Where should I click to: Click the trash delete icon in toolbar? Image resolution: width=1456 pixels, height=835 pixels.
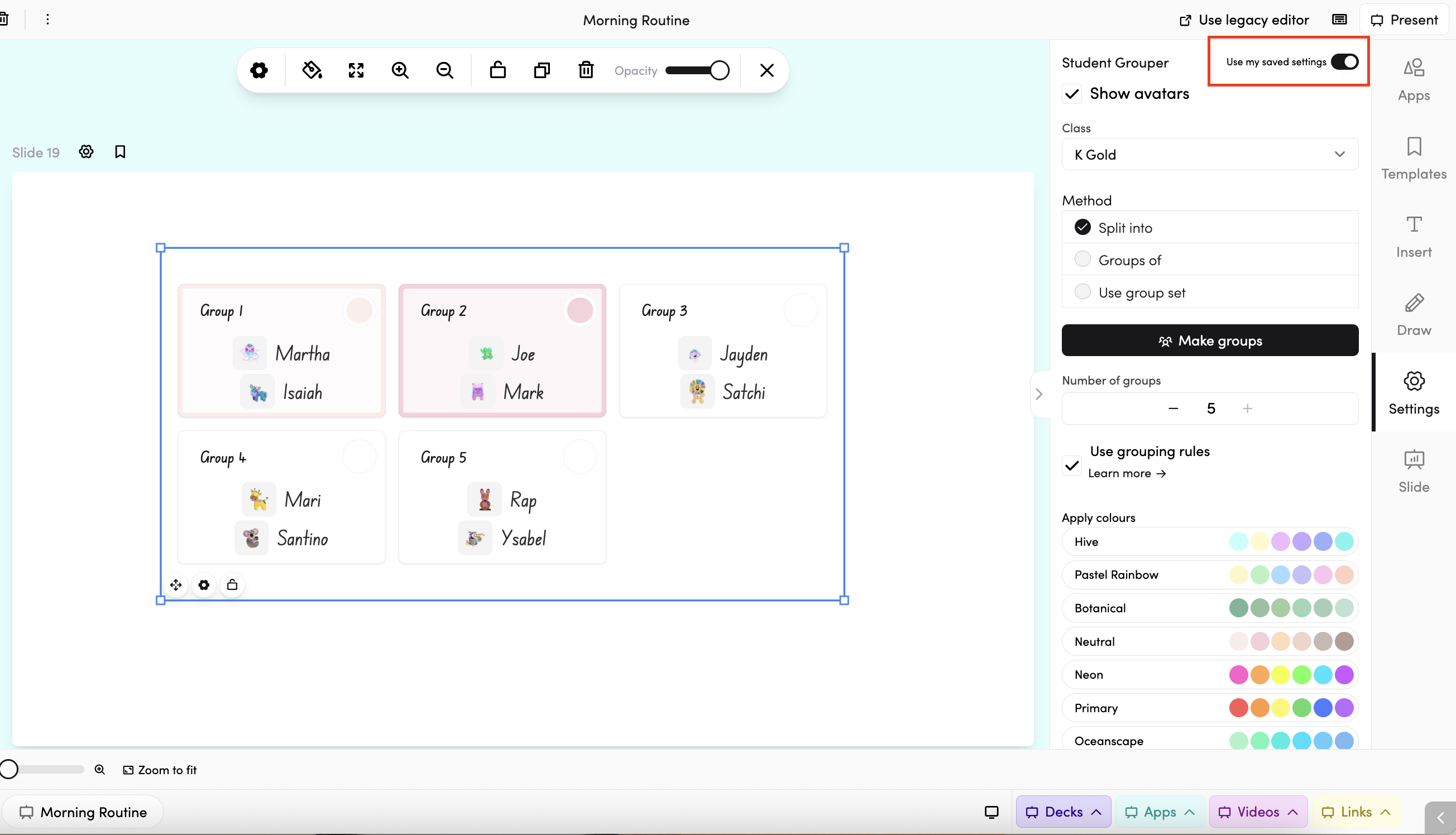click(586, 70)
